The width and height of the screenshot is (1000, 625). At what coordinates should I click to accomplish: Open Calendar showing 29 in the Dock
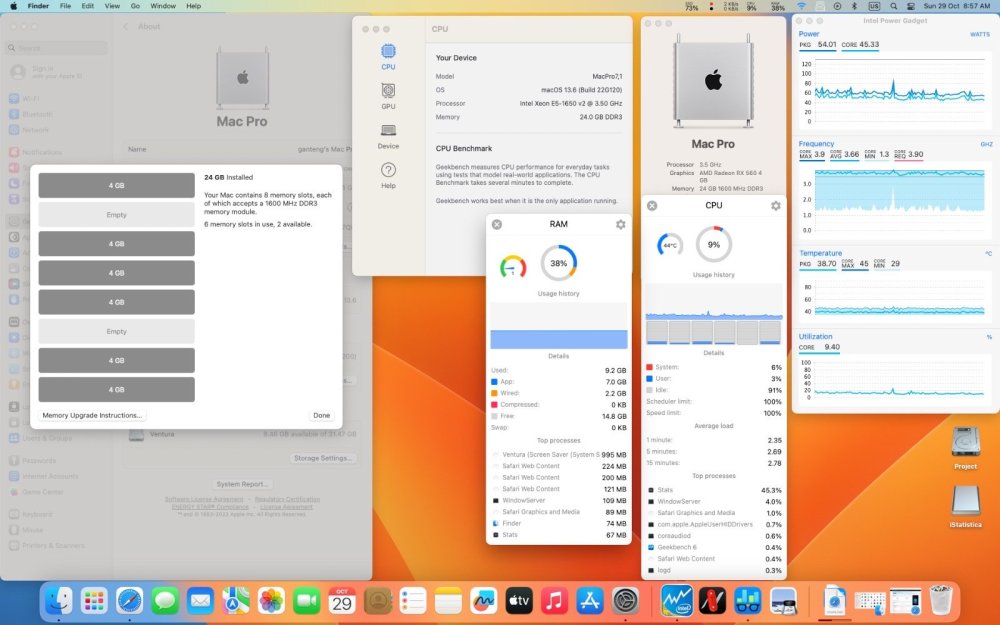coord(342,601)
